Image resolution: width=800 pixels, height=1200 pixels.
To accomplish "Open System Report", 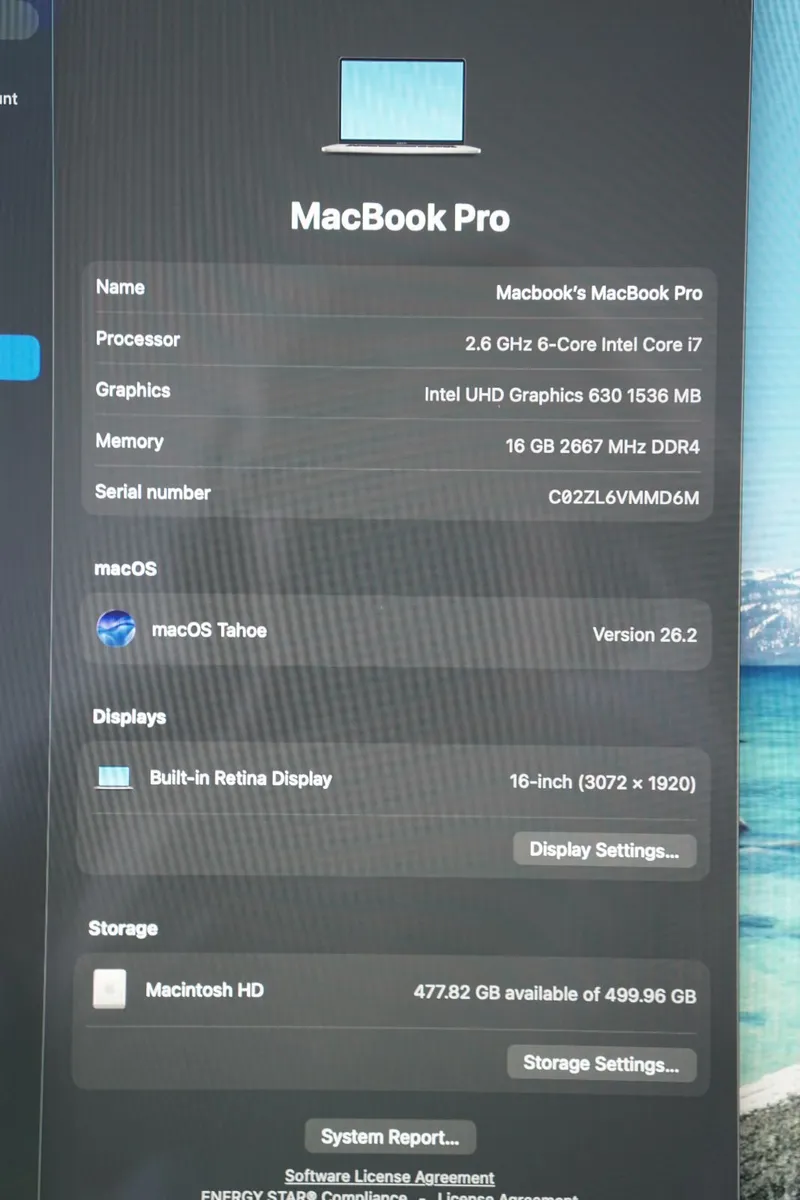I will pos(390,1137).
